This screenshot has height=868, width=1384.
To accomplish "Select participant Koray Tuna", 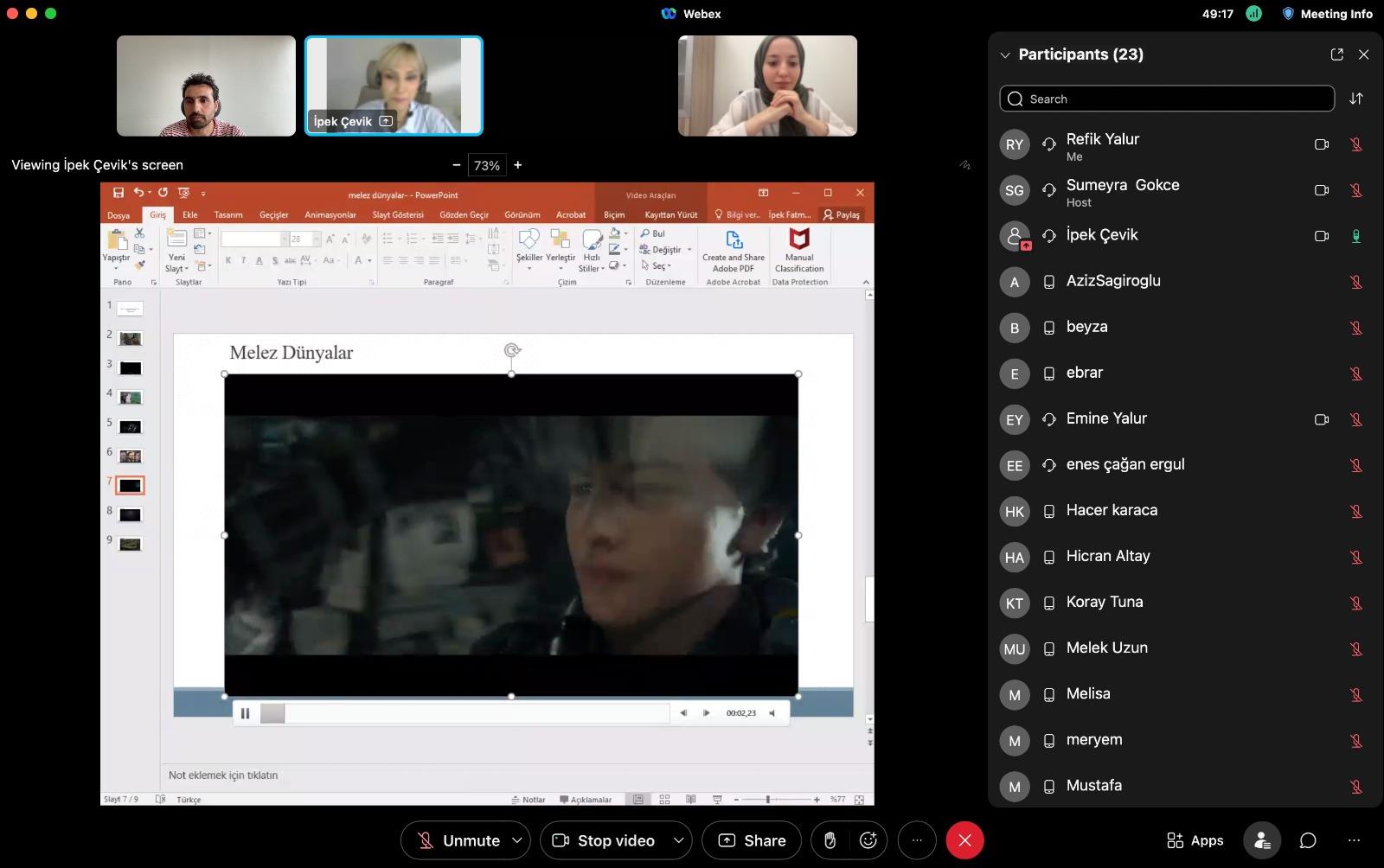I will coord(1185,603).
